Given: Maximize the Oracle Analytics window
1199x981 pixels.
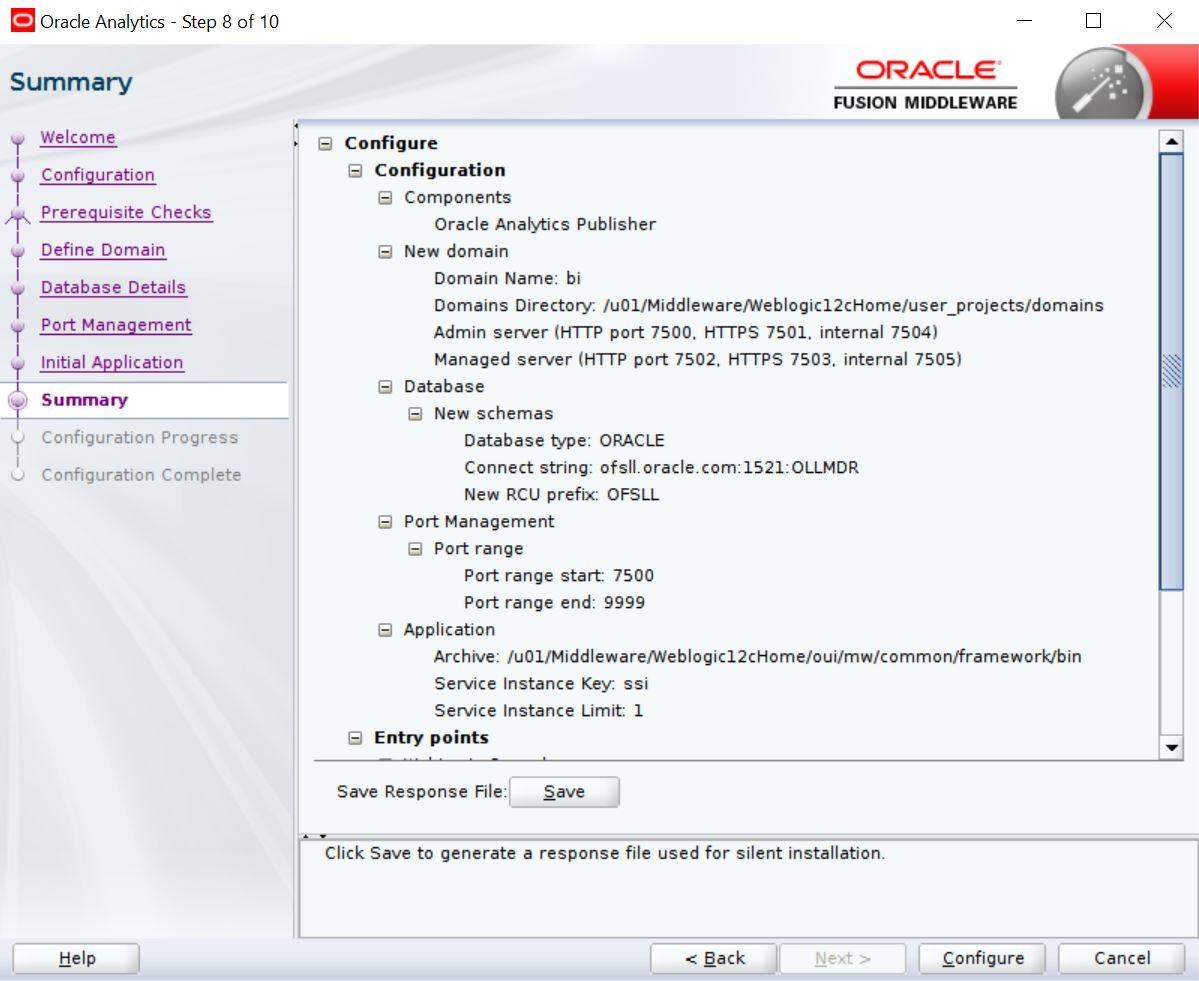Looking at the screenshot, I should point(1093,21).
